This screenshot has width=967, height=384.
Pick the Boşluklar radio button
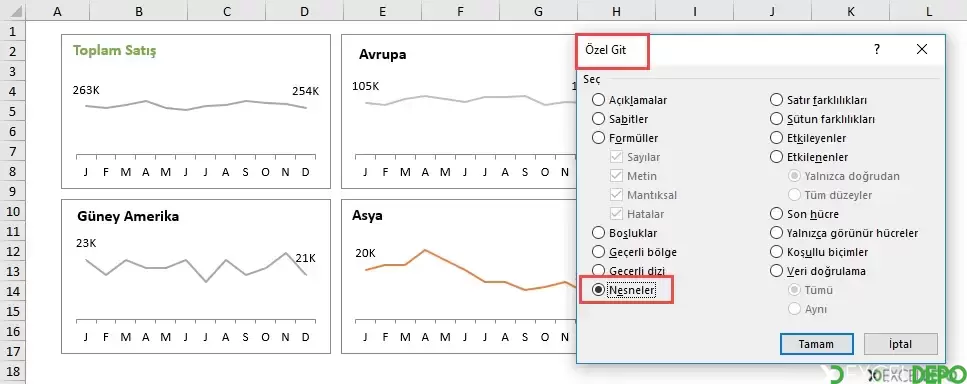[x=624, y=233]
